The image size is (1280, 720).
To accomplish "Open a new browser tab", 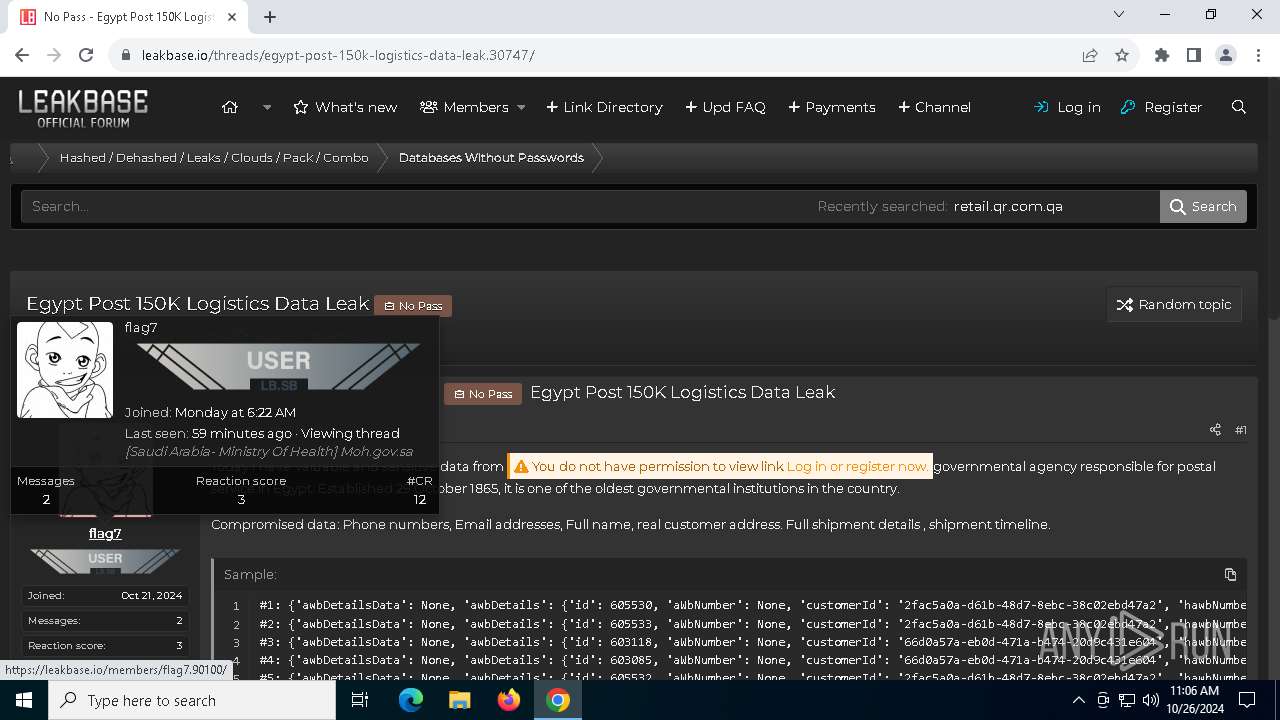I will 270,16.
